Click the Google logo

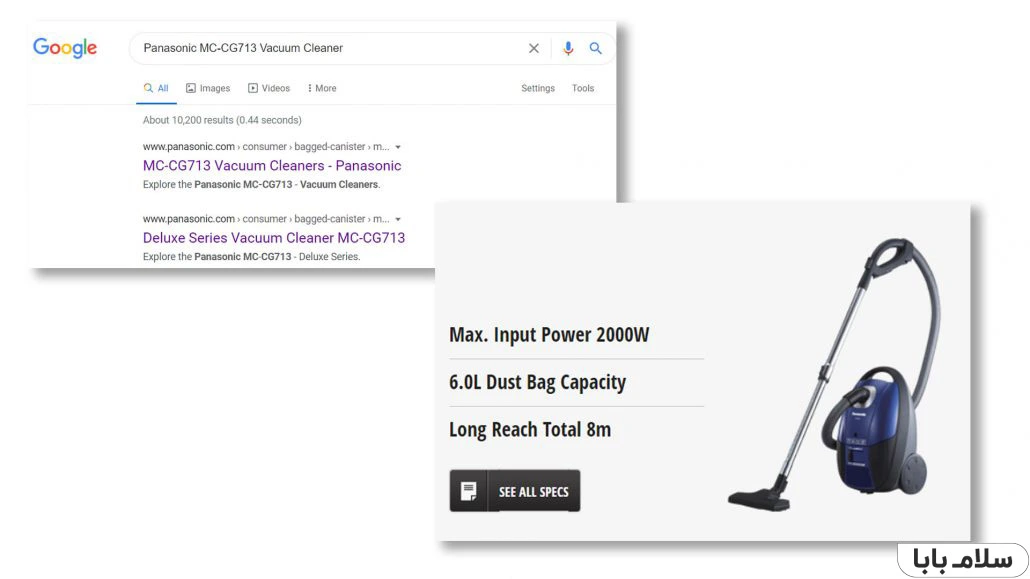pyautogui.click(x=65, y=48)
